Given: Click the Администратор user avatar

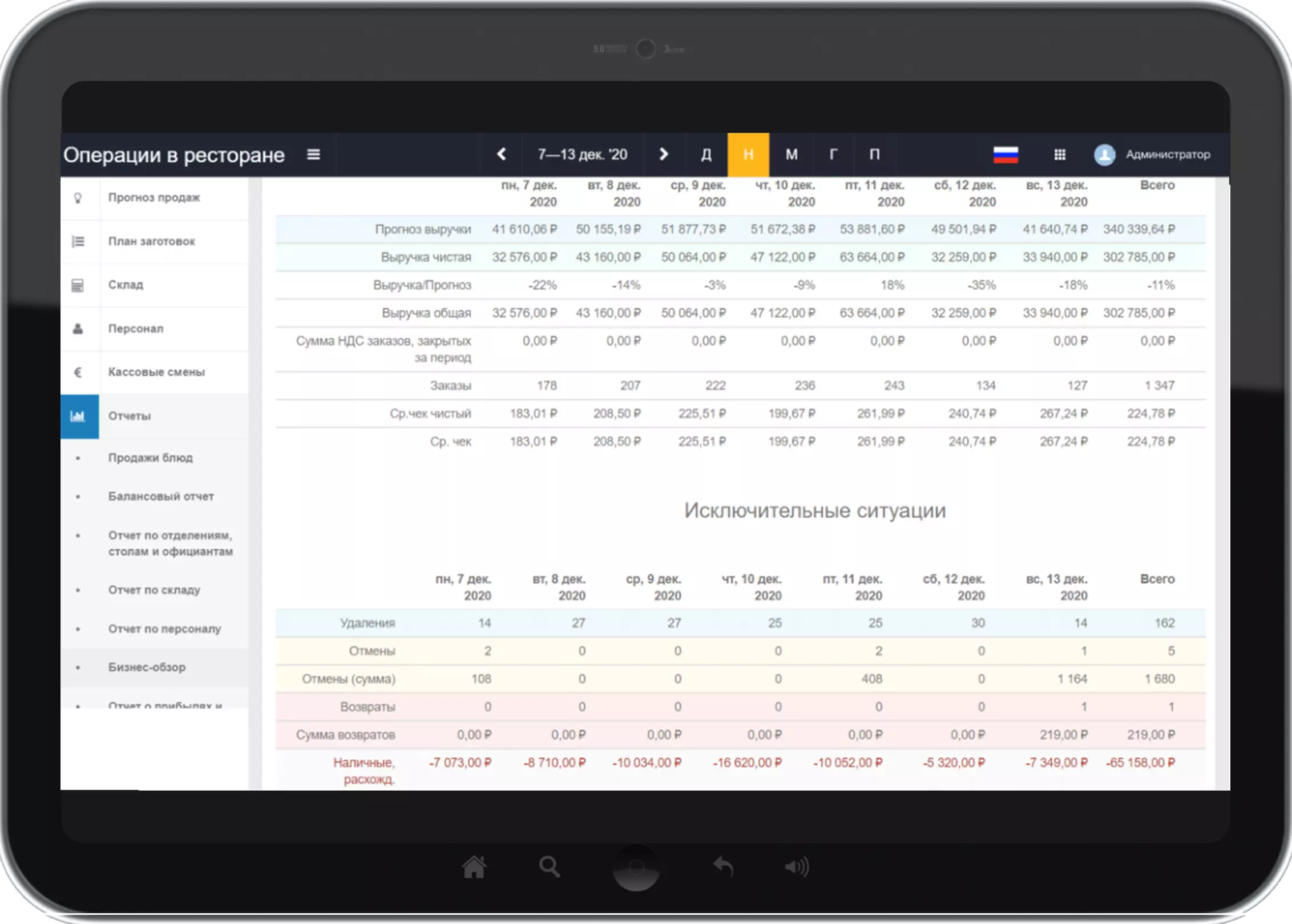Looking at the screenshot, I should point(1105,155).
